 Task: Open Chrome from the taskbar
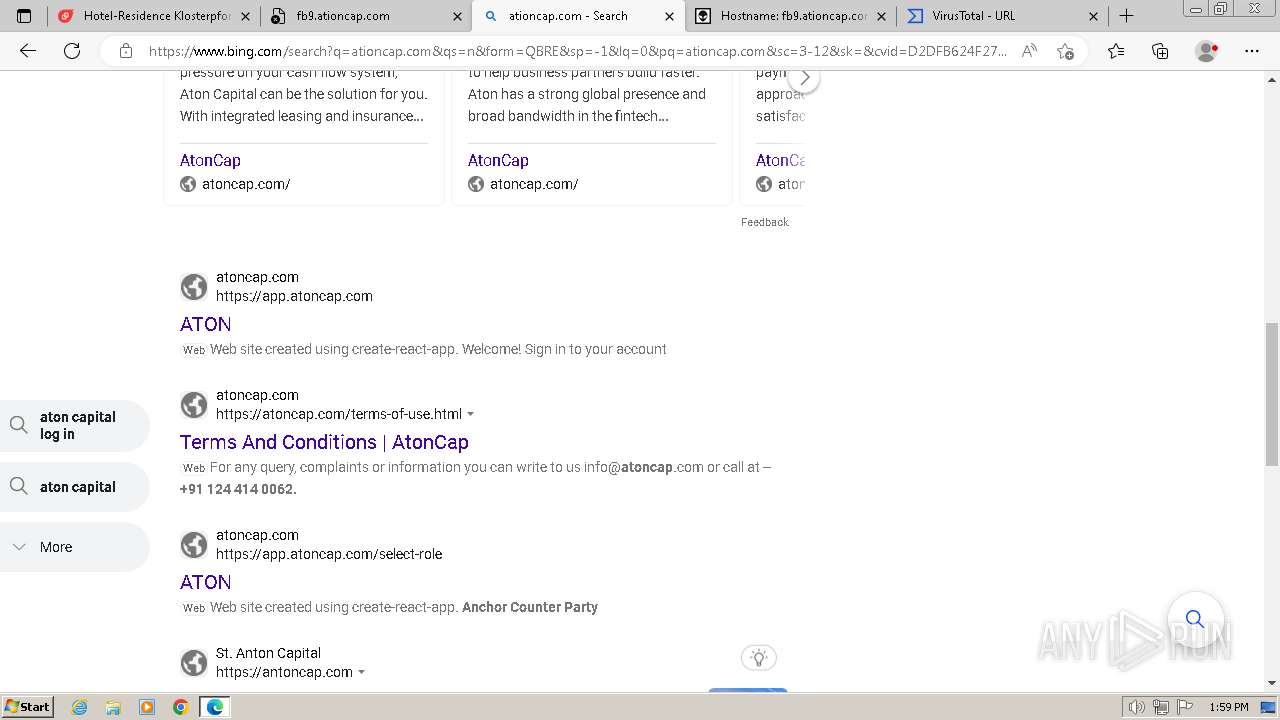click(x=181, y=707)
